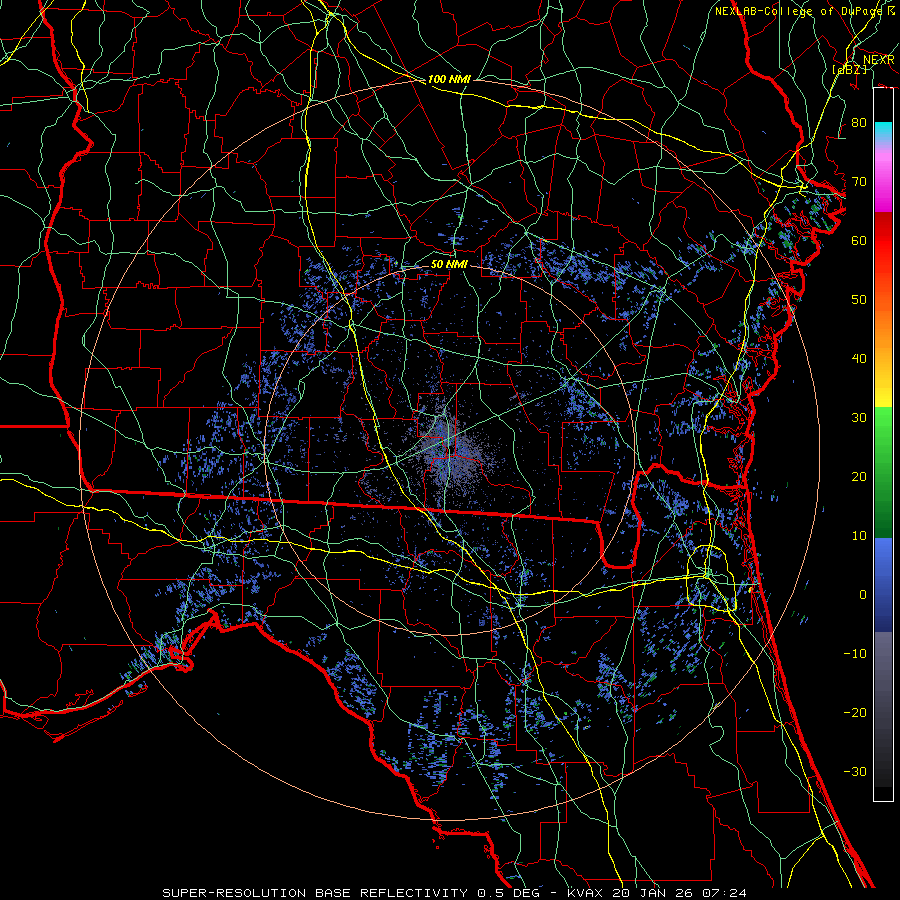Click the gray clutter at the radar center
900x900 pixels.
[451, 451]
